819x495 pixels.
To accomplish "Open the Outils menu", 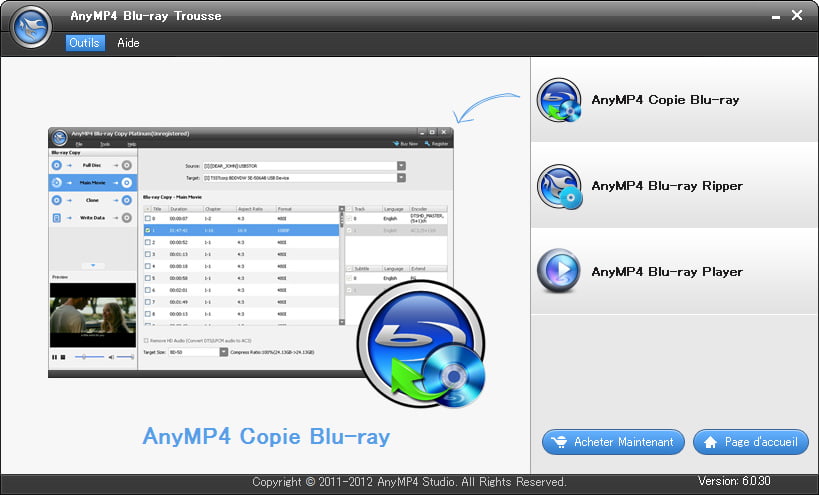I will pos(85,43).
